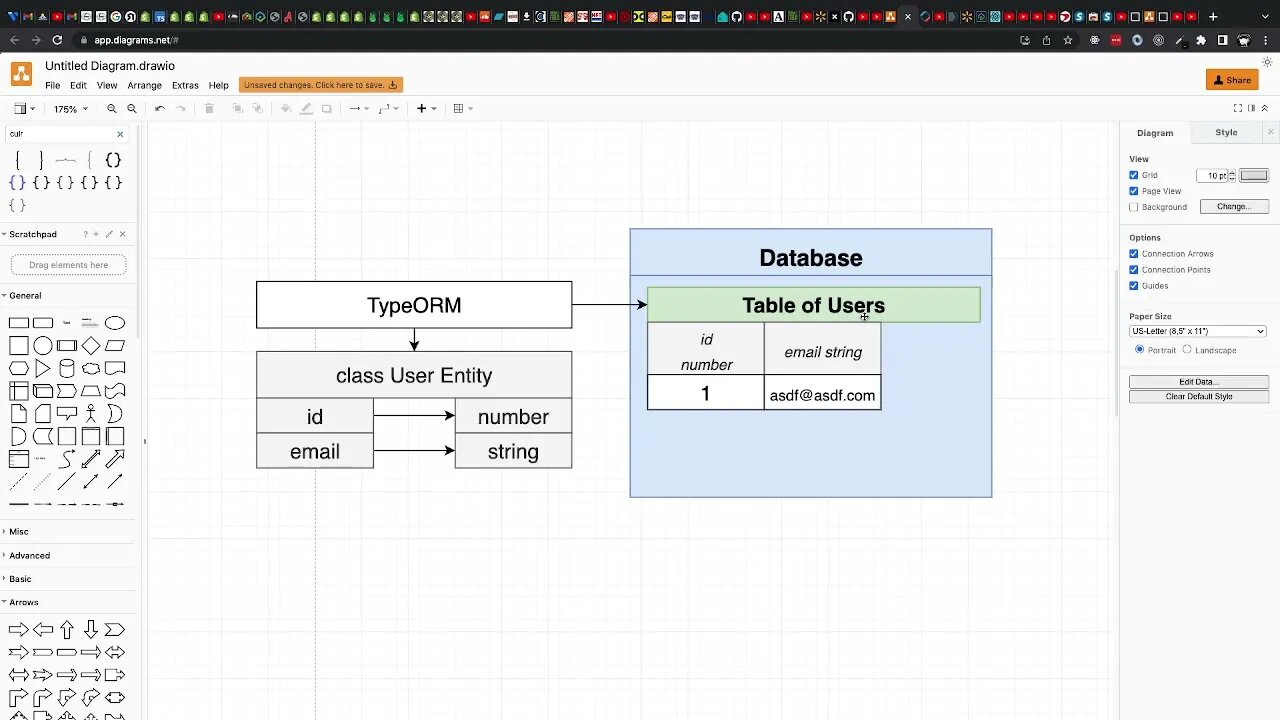Select the diamond shape in General palette
Viewport: 1280px width, 720px height.
tap(91, 346)
